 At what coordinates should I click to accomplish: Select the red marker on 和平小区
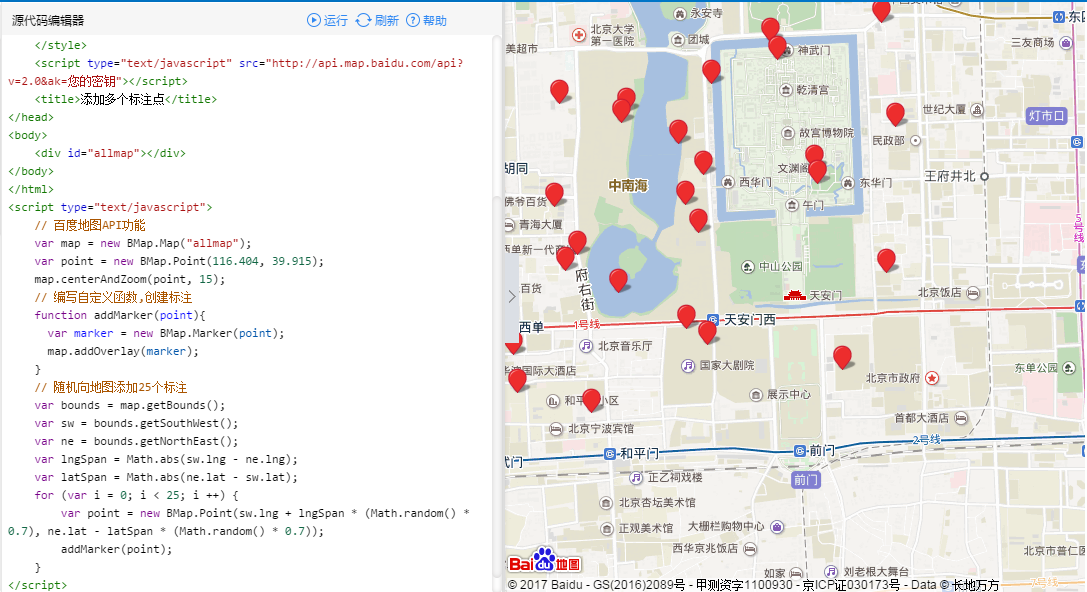[591, 400]
